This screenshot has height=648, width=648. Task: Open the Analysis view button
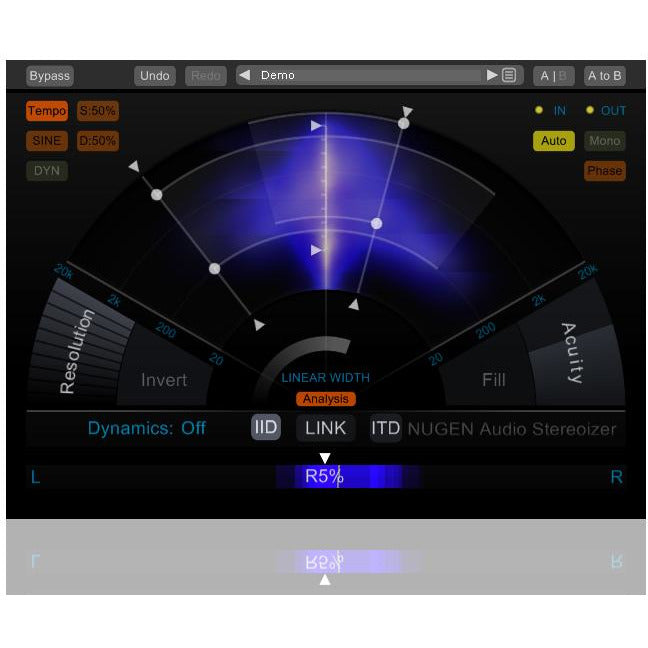(326, 399)
